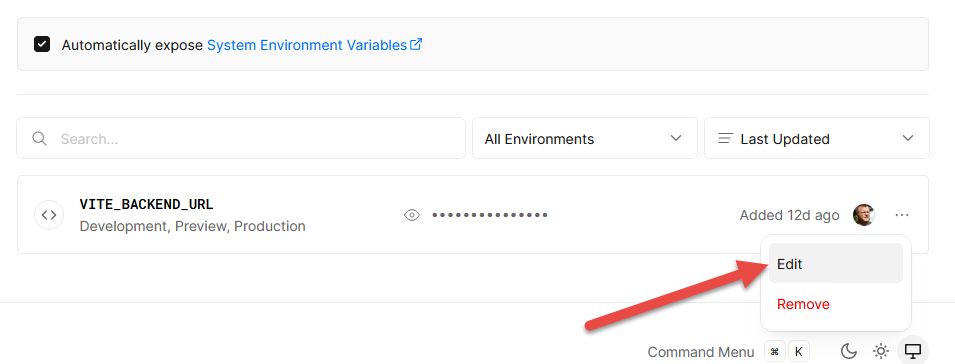The image size is (955, 364).
Task: Click the code brackets icon for VITE_BACKEND_URL
Action: [49, 215]
